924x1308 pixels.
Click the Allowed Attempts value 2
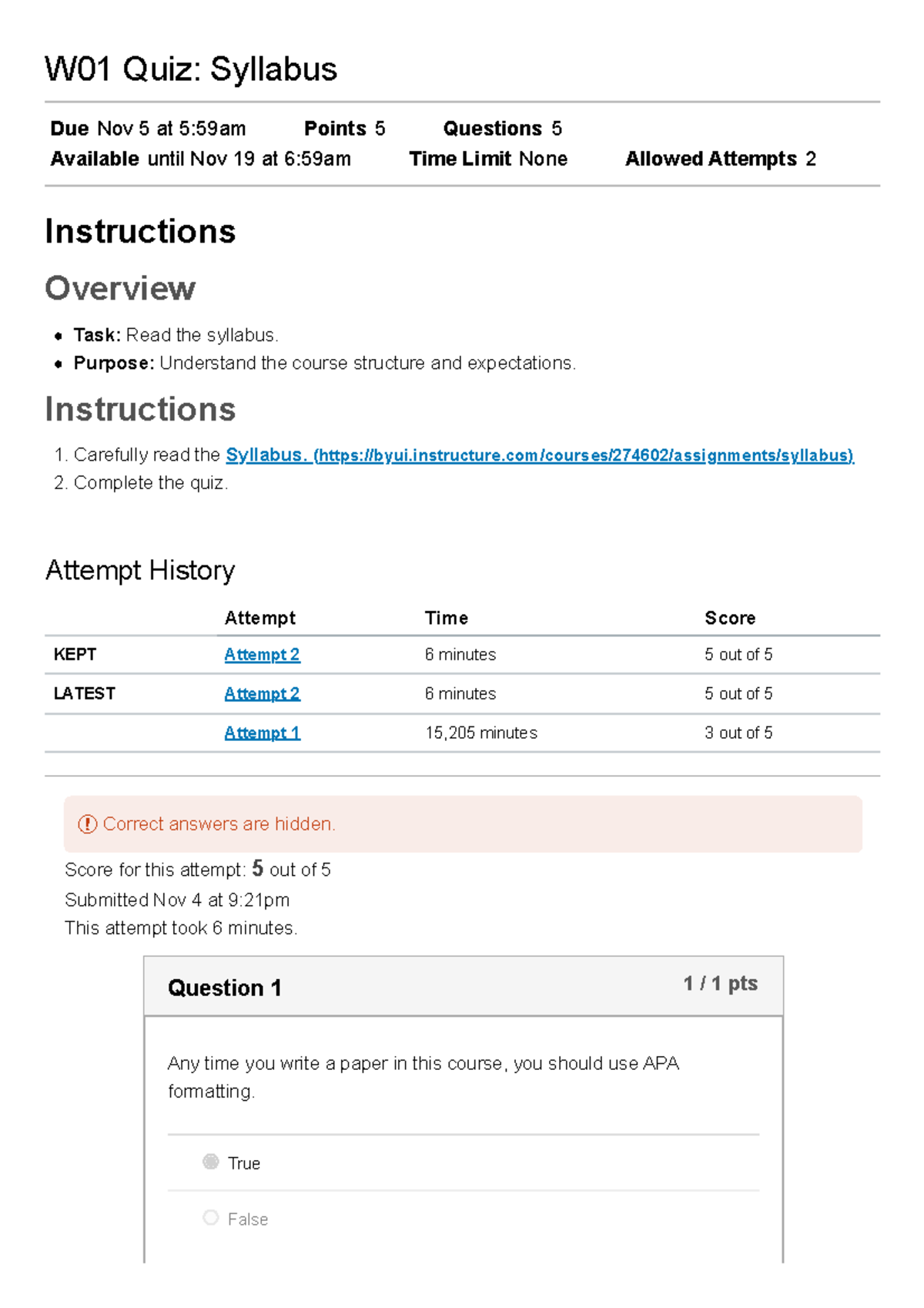point(811,159)
